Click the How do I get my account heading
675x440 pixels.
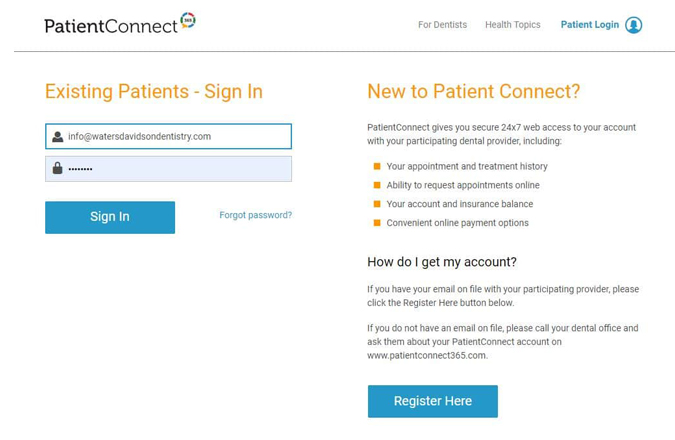pos(442,262)
